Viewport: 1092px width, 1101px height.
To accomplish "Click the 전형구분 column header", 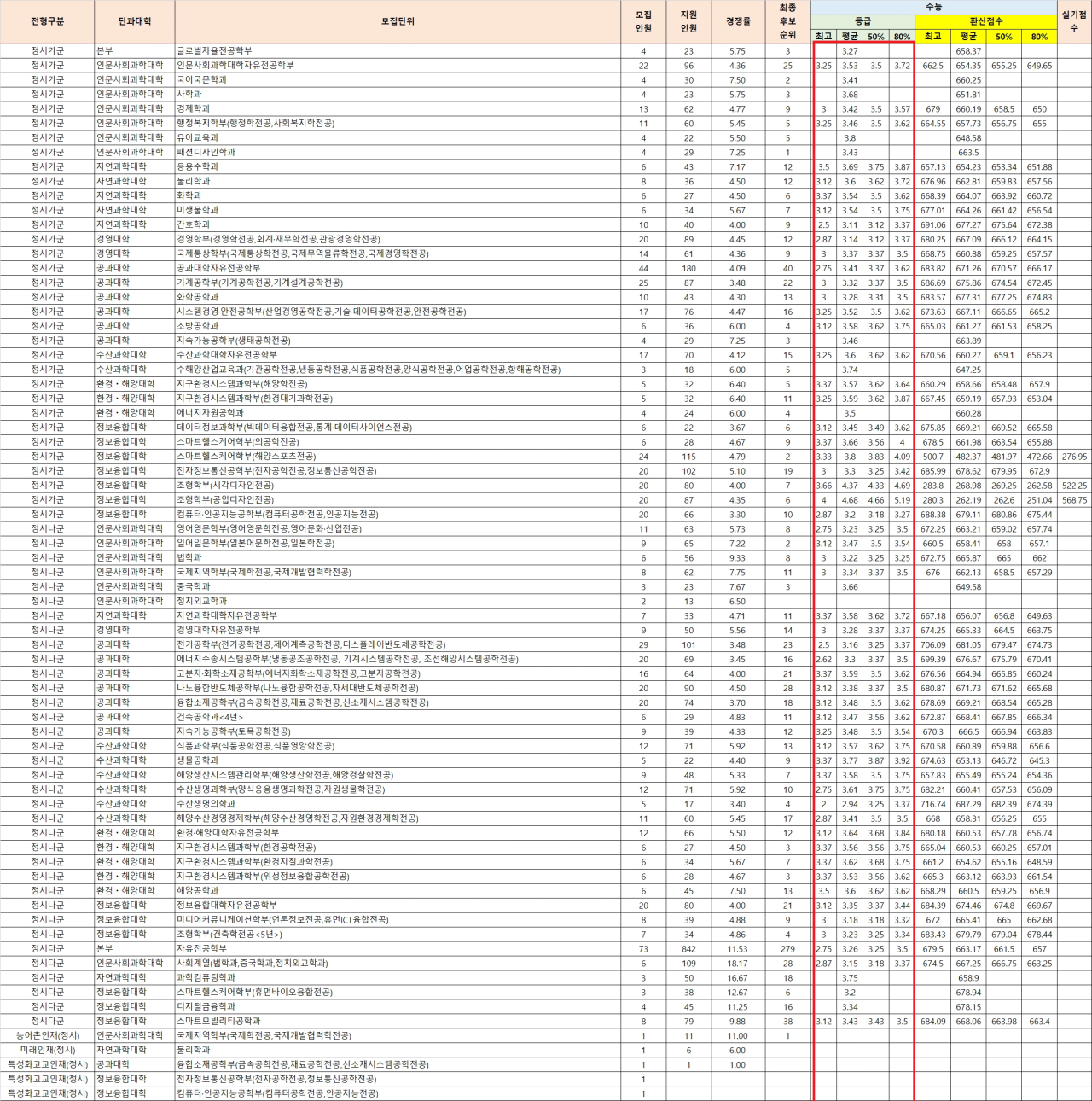I will pyautogui.click(x=47, y=21).
